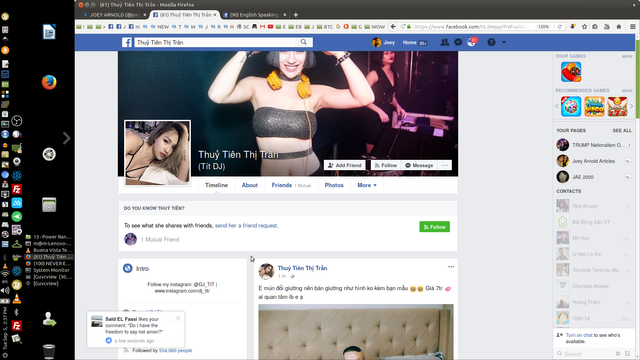Select System Monitor in the window list
The width and height of the screenshot is (640, 360).
coord(48,270)
